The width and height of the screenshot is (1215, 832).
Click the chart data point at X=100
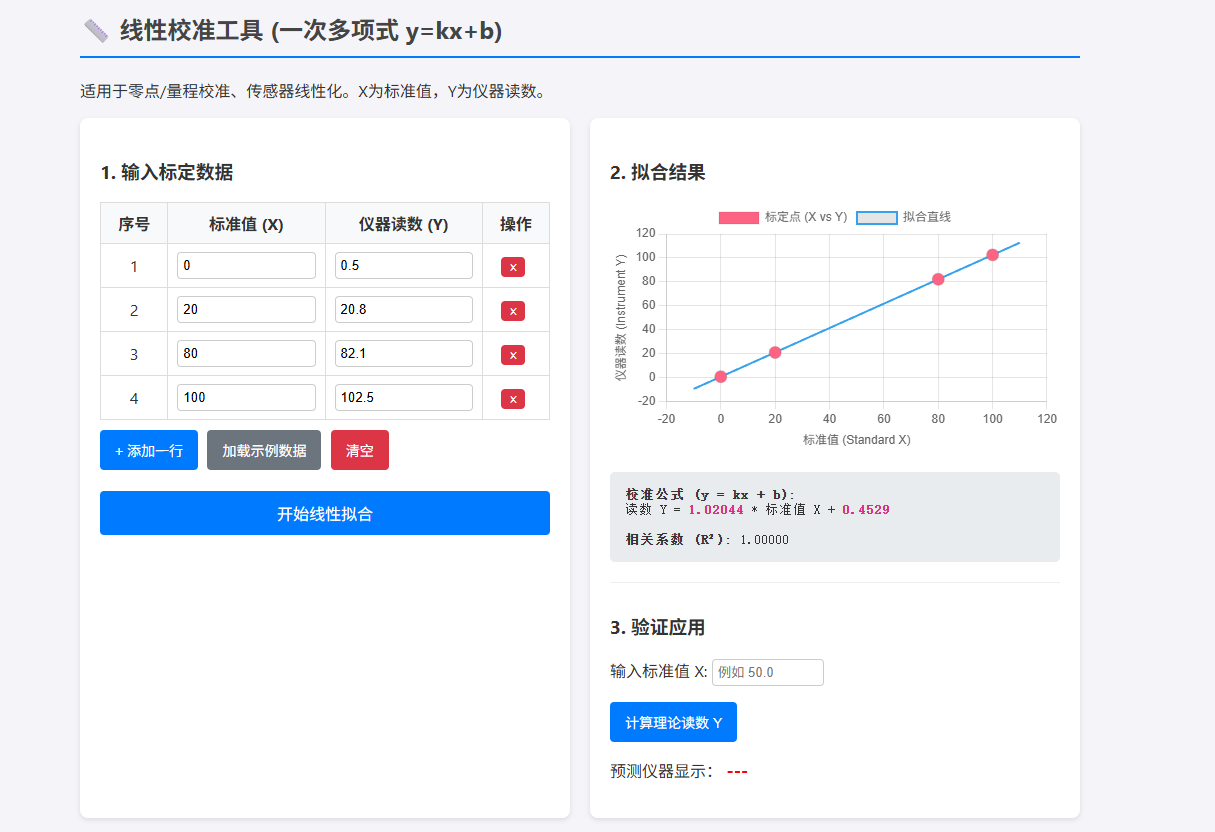pyautogui.click(x=992, y=255)
